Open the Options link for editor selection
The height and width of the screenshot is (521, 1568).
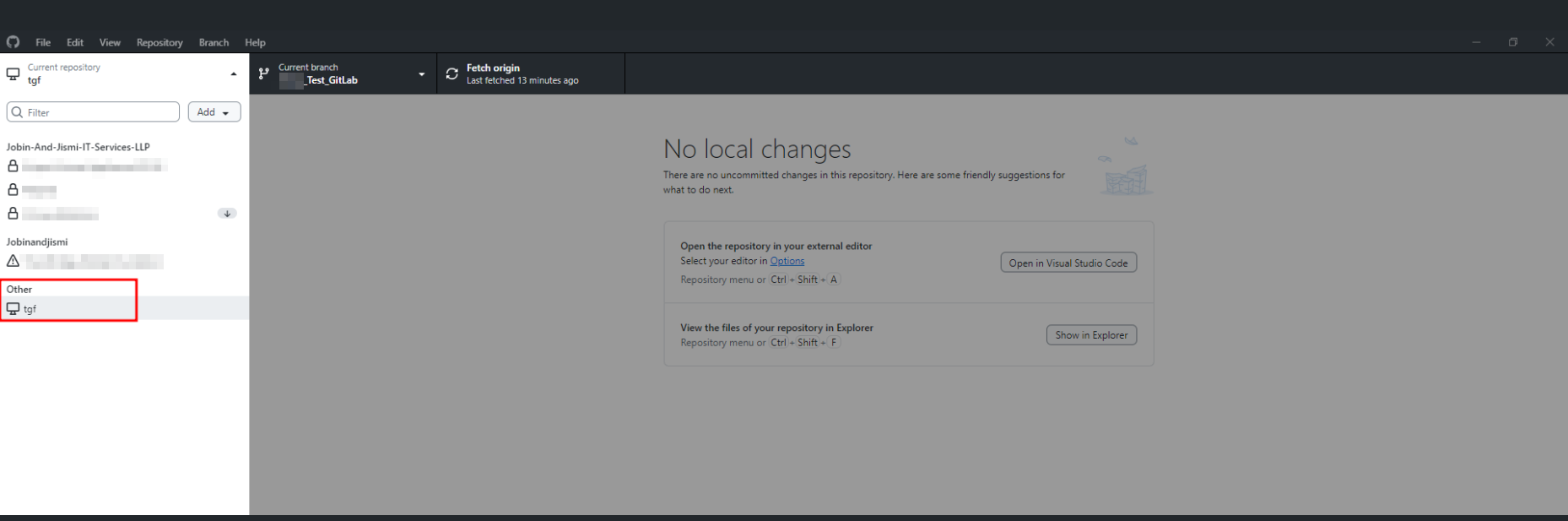click(x=787, y=261)
